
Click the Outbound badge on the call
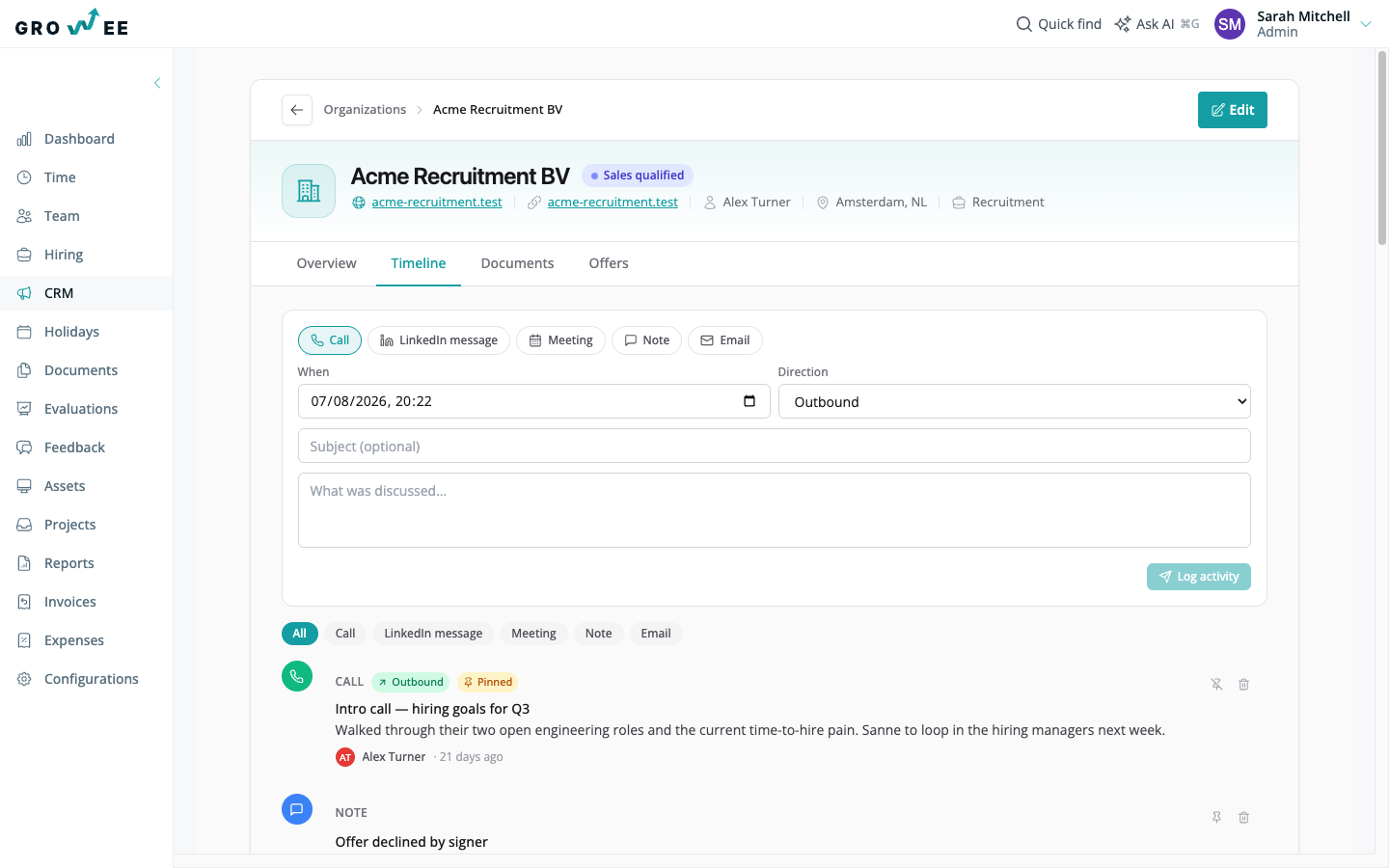(x=411, y=682)
